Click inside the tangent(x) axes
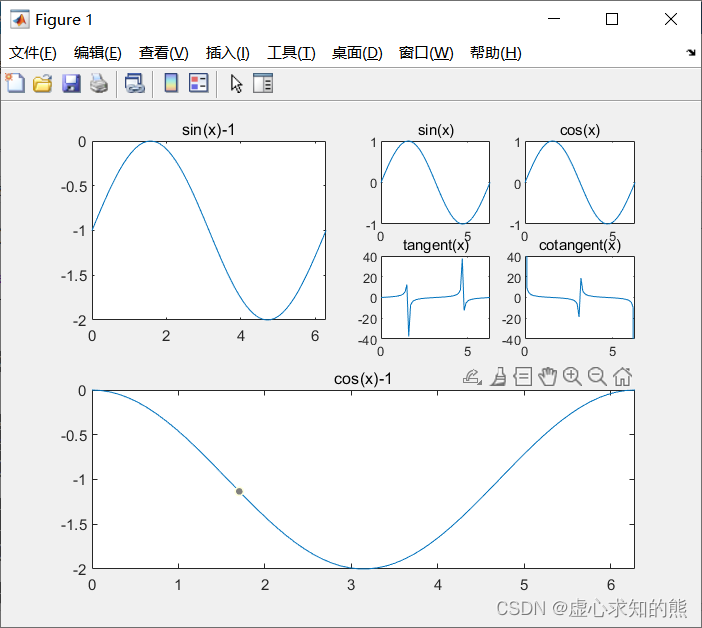The width and height of the screenshot is (702, 628). [x=435, y=297]
